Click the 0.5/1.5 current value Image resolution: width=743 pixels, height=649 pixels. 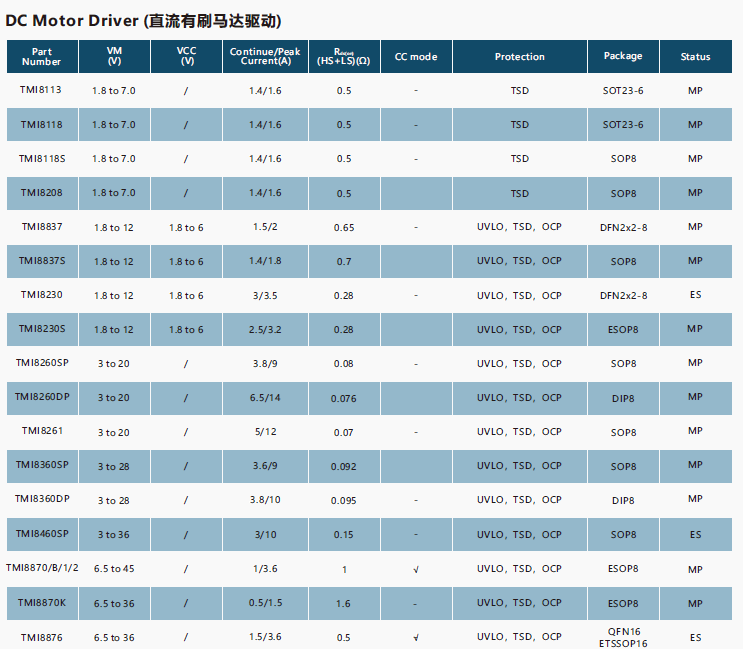point(265,603)
